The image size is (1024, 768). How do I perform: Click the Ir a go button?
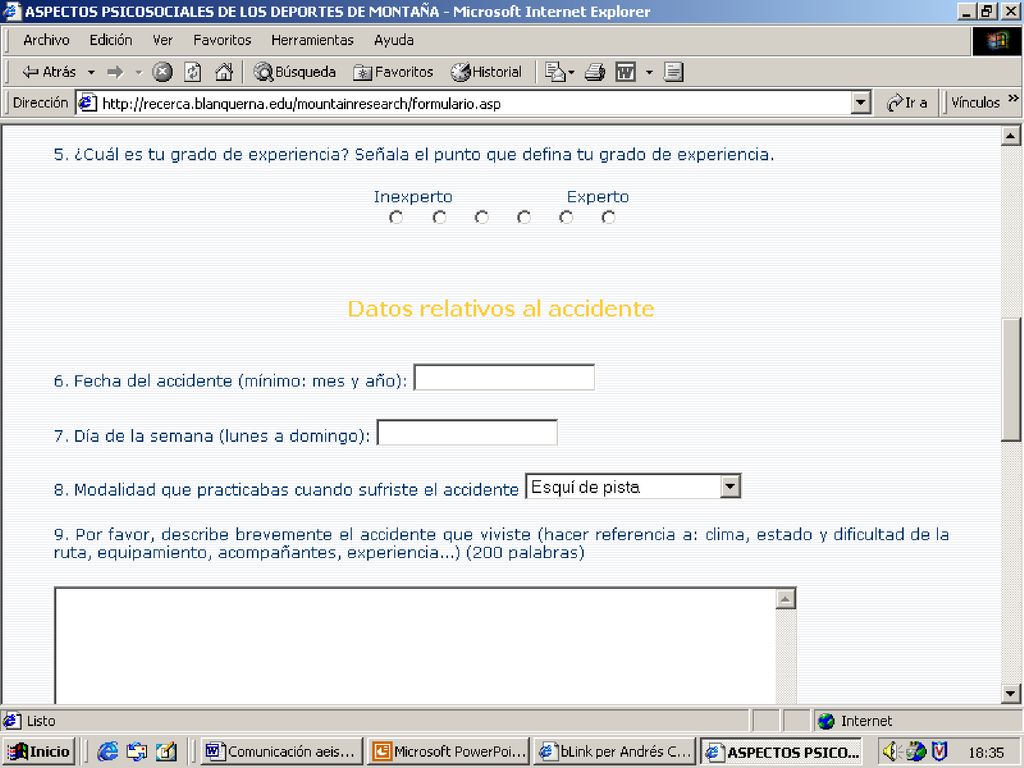tap(907, 103)
